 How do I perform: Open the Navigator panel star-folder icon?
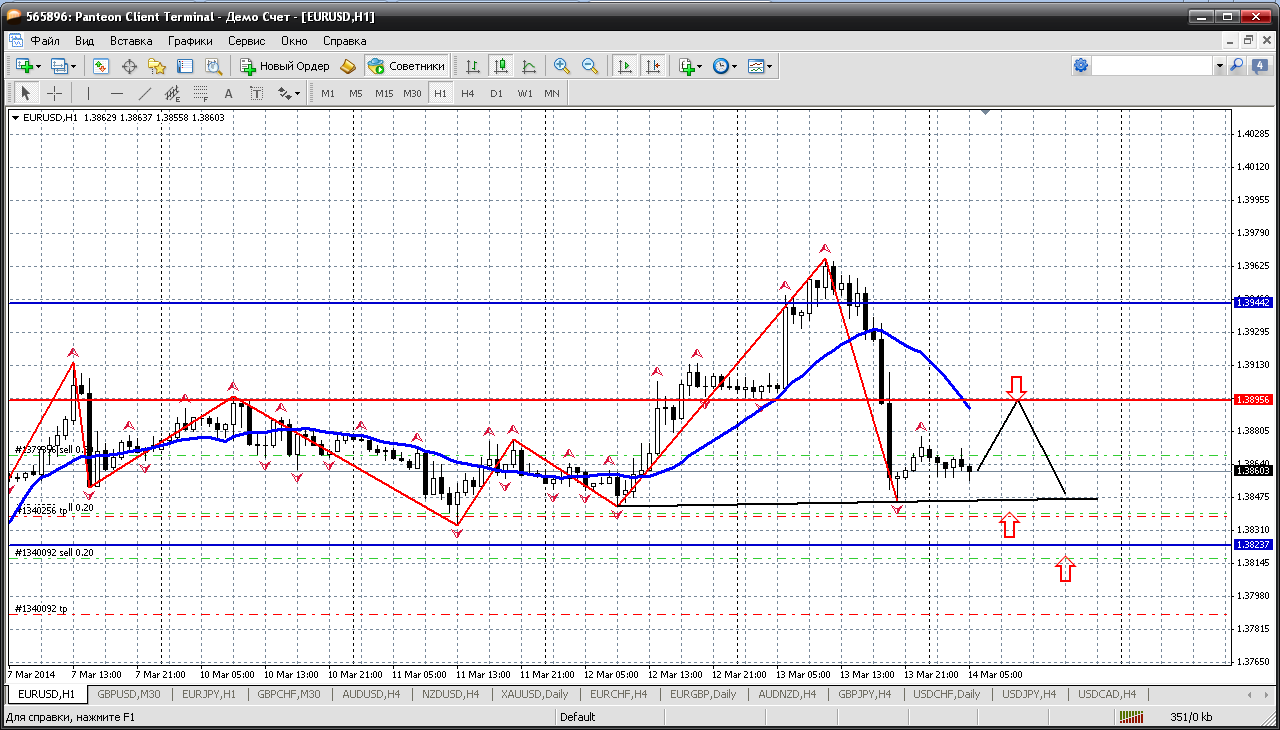coord(157,66)
